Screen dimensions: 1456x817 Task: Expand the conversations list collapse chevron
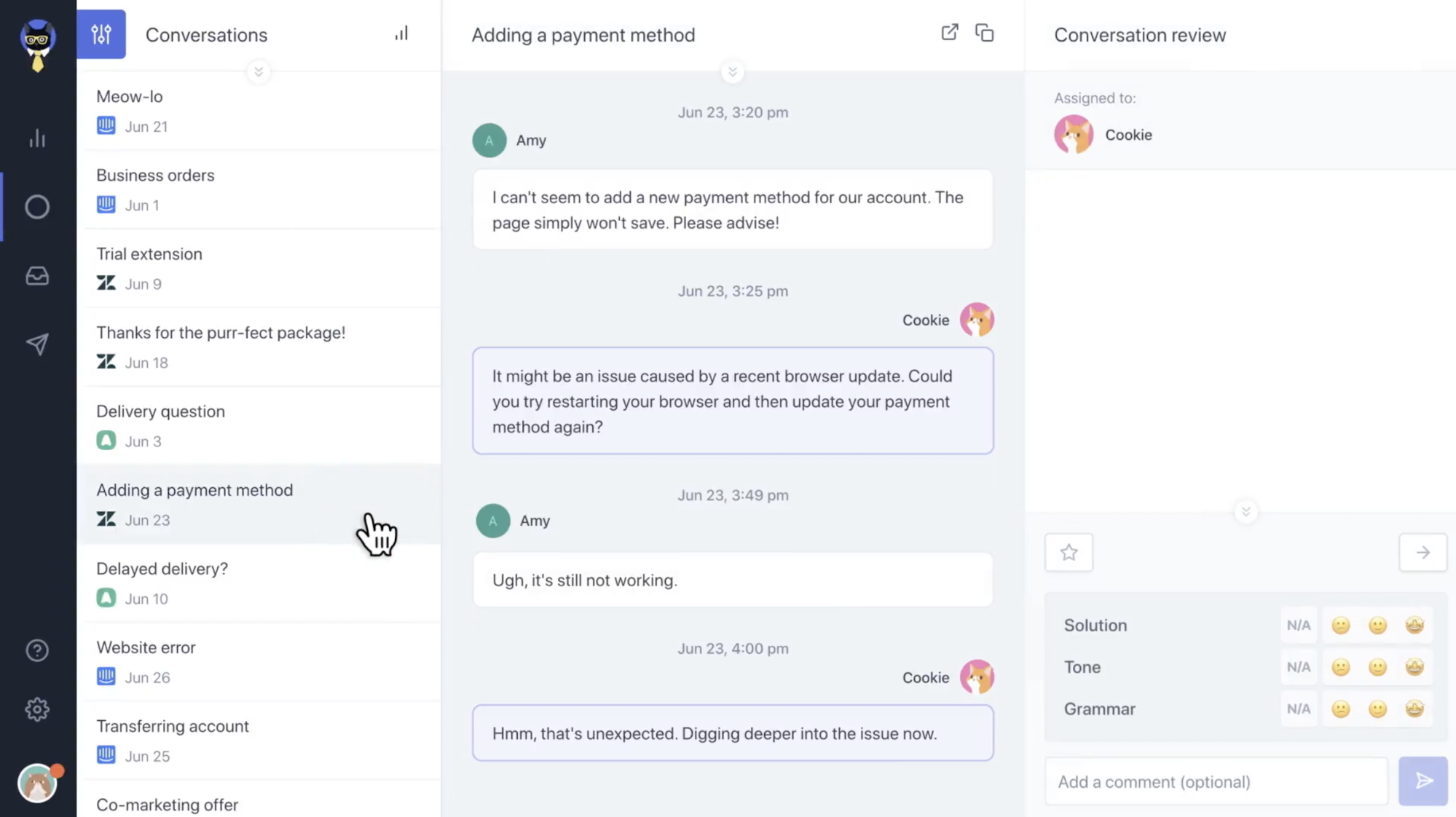[259, 70]
